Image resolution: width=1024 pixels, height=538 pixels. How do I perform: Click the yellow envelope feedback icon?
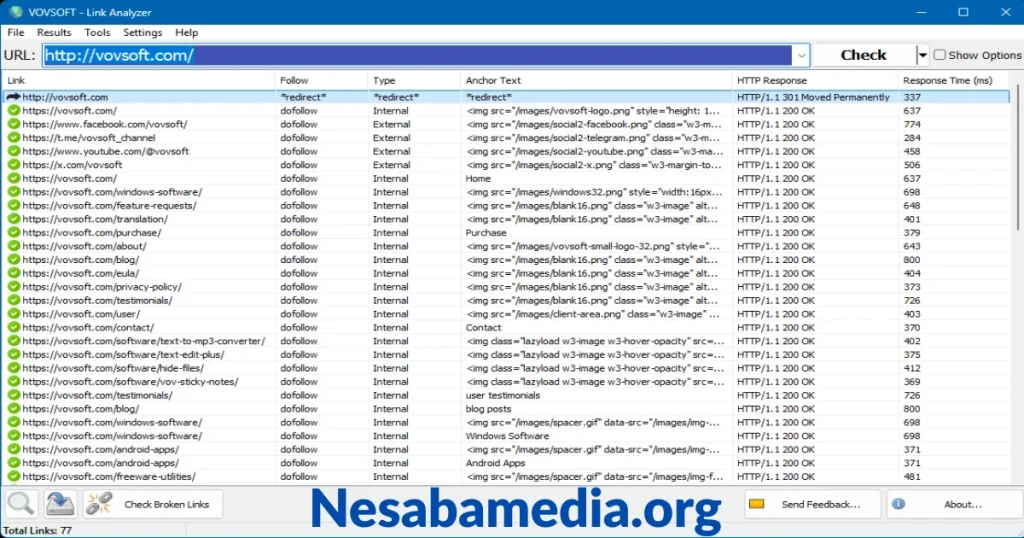(x=756, y=504)
